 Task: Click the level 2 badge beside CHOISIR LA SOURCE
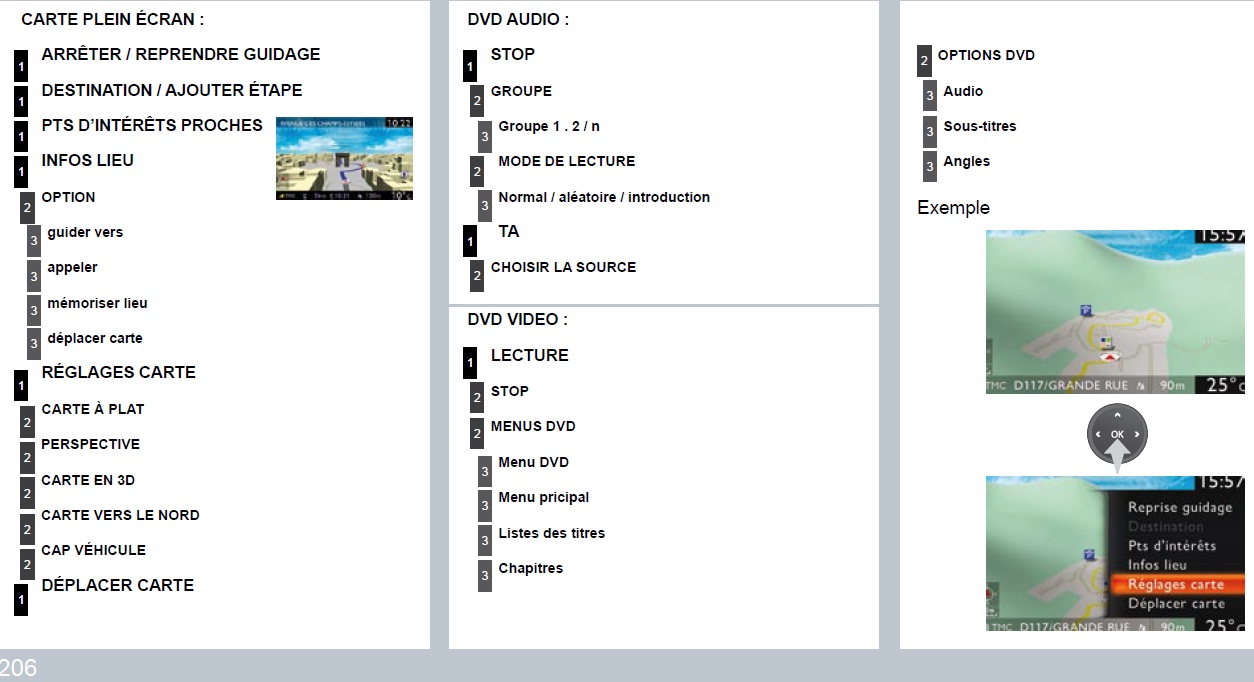point(477,275)
